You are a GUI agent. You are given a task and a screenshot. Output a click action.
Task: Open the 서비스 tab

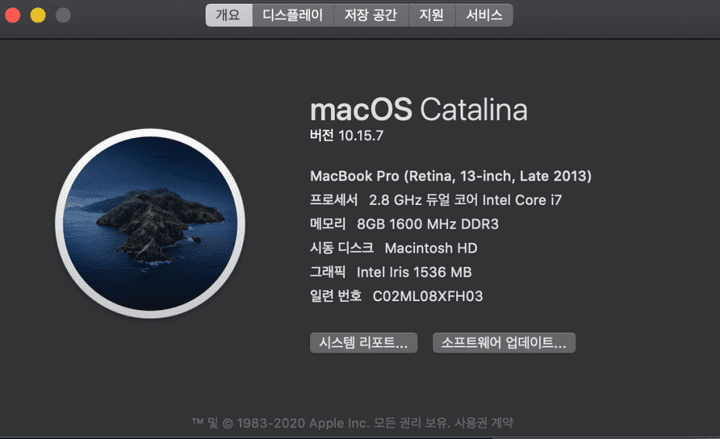tap(484, 15)
